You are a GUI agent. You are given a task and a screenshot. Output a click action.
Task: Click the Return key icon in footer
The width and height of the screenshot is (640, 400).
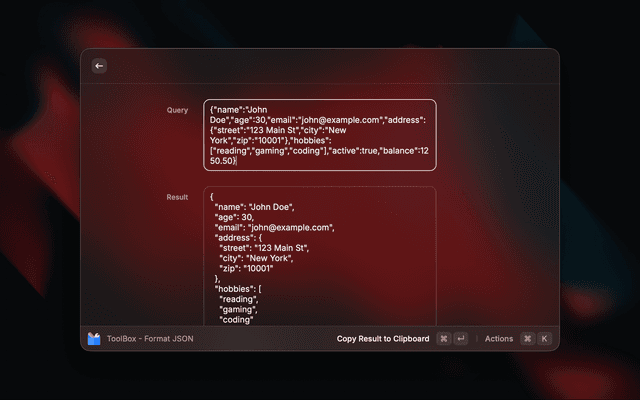click(x=461, y=339)
